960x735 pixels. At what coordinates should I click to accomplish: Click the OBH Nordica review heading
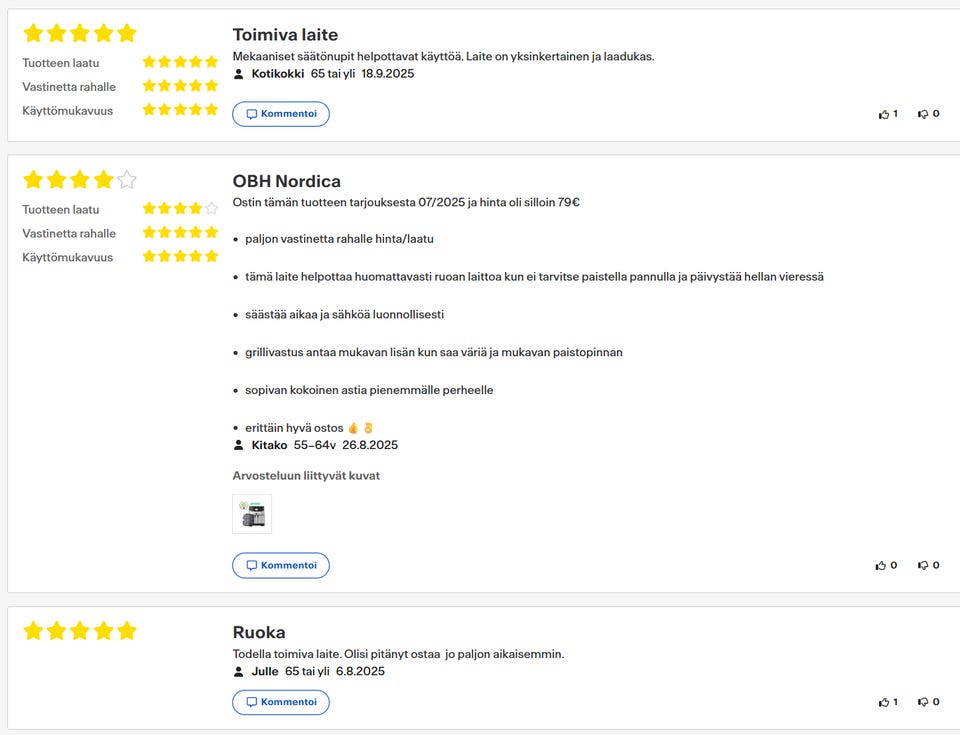click(286, 181)
